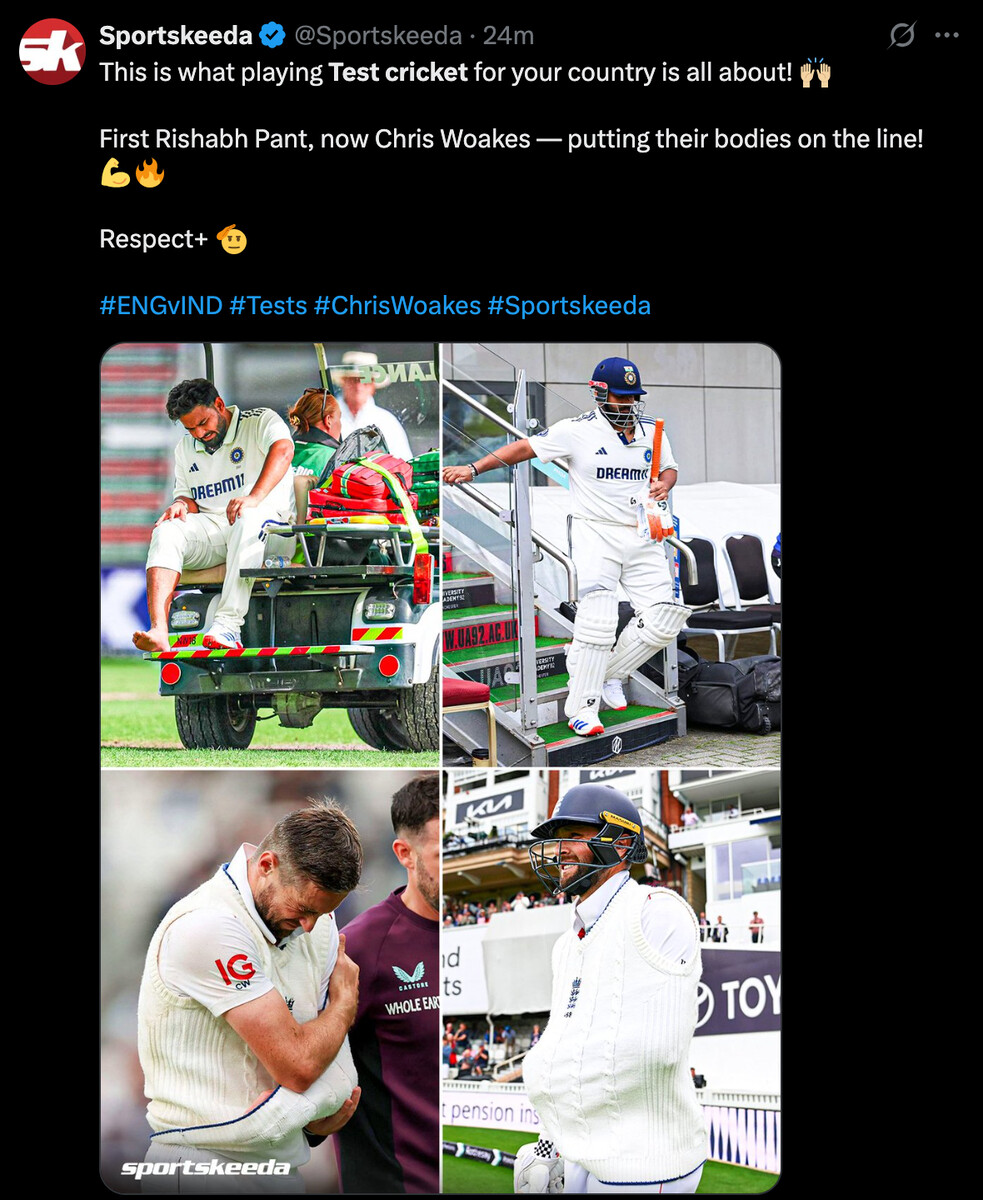Viewport: 983px width, 1200px height.
Task: Click the blue verified badge
Action: [x=272, y=36]
